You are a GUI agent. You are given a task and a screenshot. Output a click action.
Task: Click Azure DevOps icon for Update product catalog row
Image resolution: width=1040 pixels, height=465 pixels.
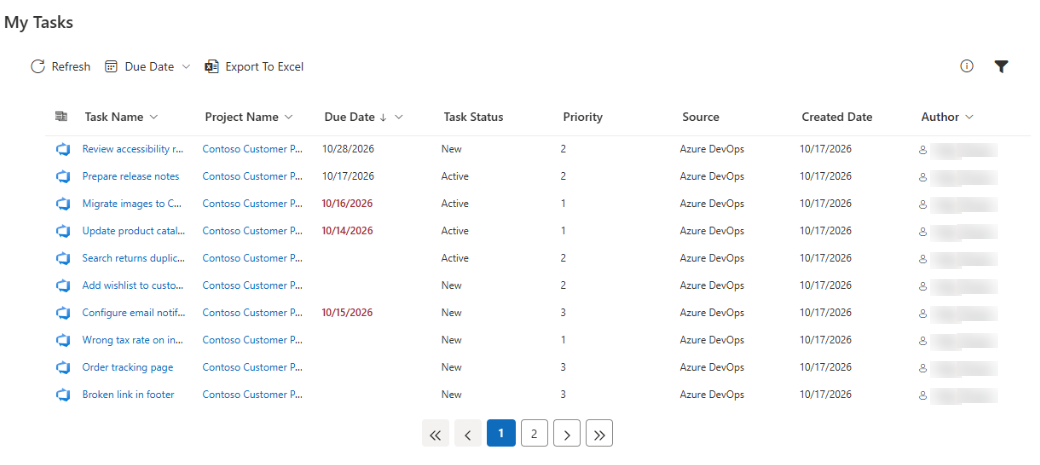pos(63,231)
